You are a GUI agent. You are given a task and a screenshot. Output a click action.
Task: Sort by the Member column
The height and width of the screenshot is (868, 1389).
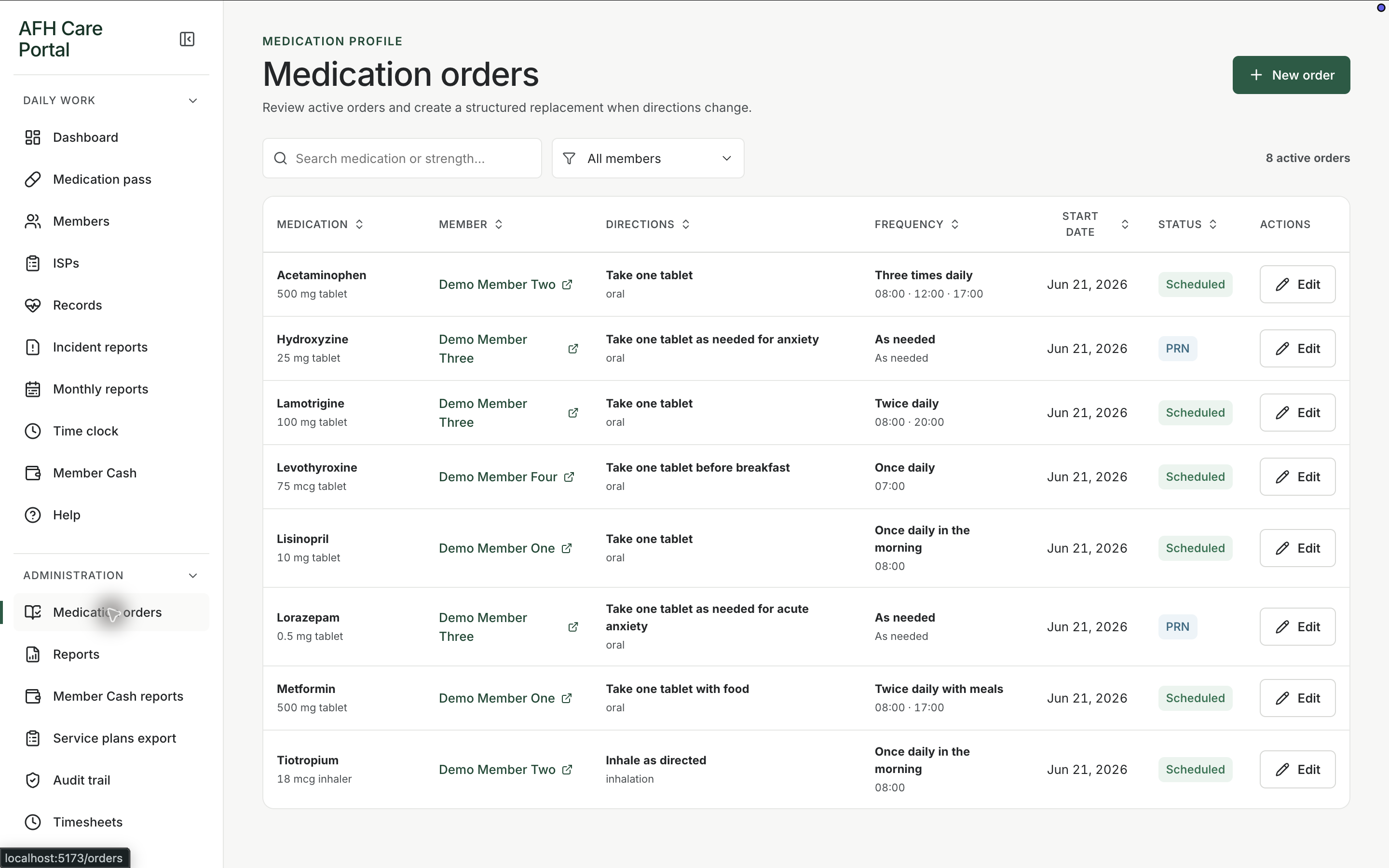pos(471,224)
